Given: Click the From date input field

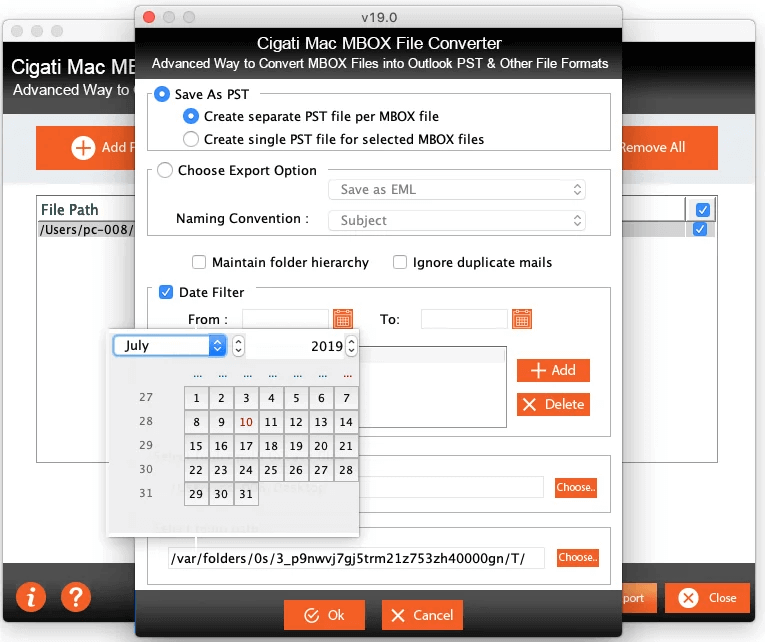Looking at the screenshot, I should click(285, 319).
